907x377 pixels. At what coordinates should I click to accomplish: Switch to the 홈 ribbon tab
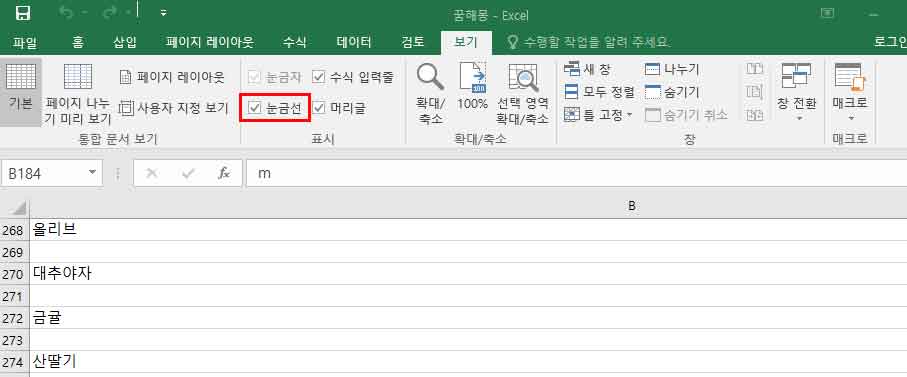tap(78, 42)
